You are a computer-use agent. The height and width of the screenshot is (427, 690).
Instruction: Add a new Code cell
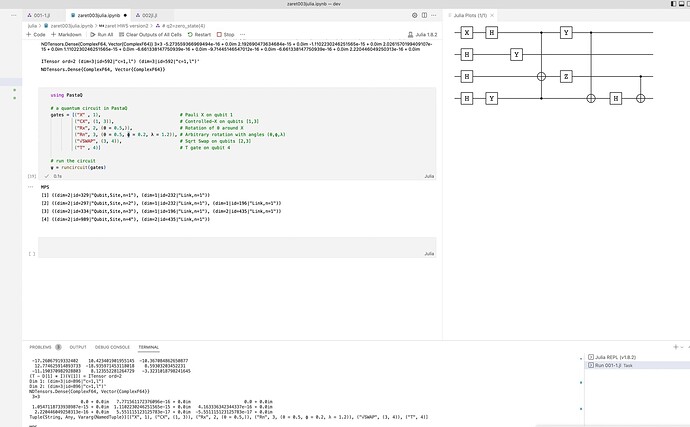36,34
